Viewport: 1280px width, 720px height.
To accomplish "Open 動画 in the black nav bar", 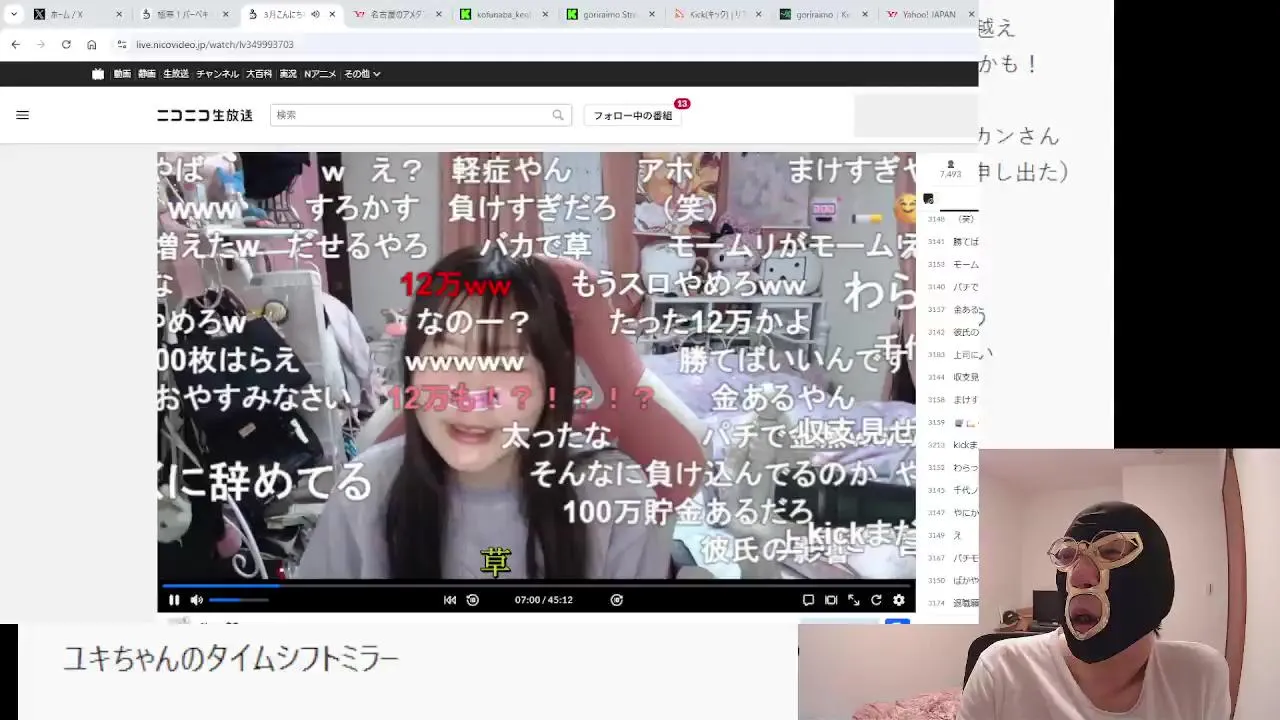I will (122, 74).
